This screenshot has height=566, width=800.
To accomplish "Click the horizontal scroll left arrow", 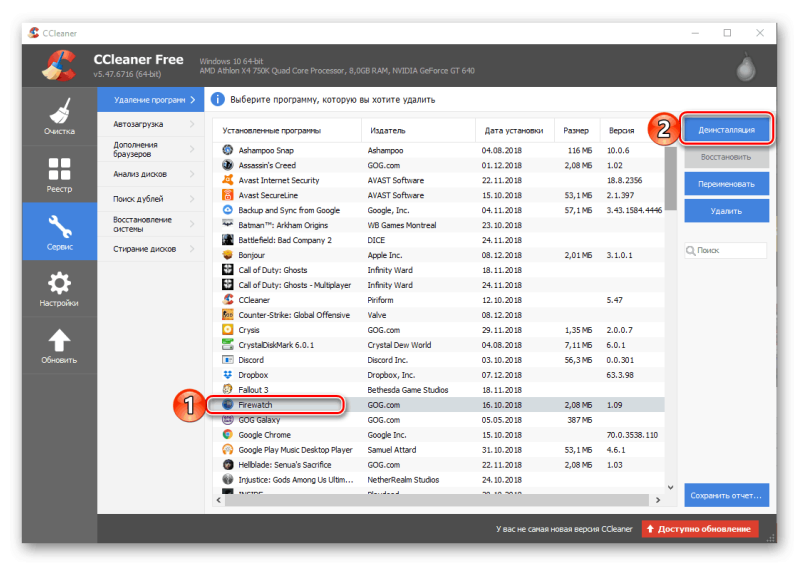I will click(218, 500).
